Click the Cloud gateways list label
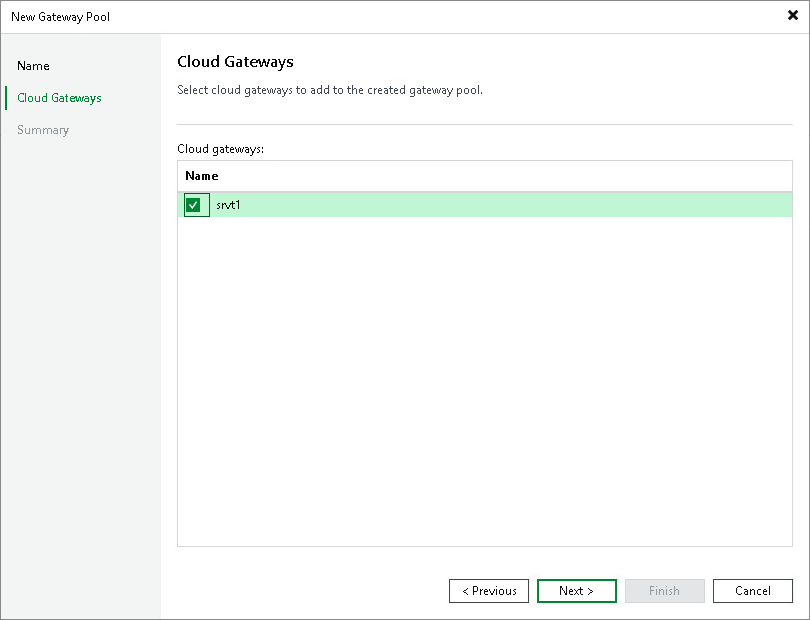 213,148
